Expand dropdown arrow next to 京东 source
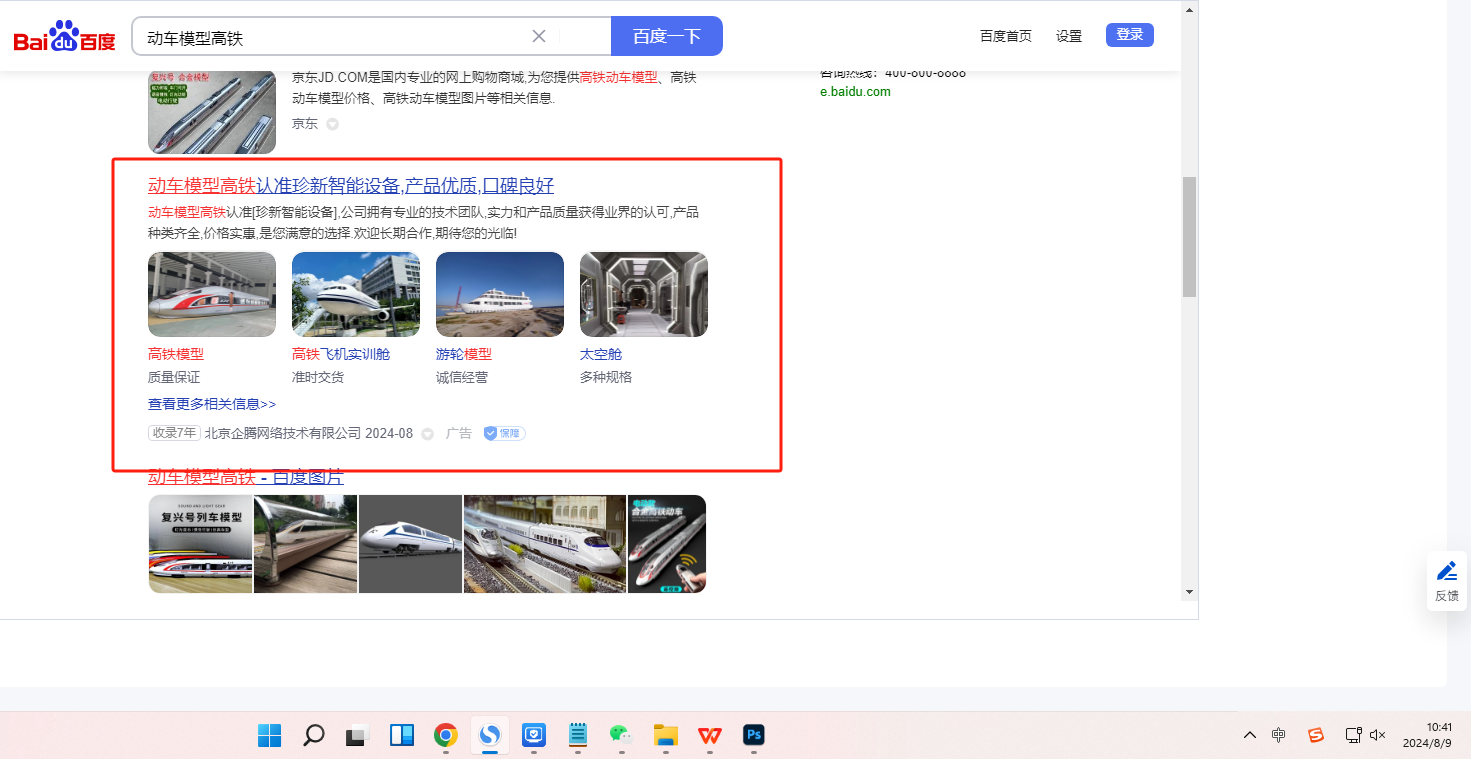The height and width of the screenshot is (759, 1471). pos(333,124)
